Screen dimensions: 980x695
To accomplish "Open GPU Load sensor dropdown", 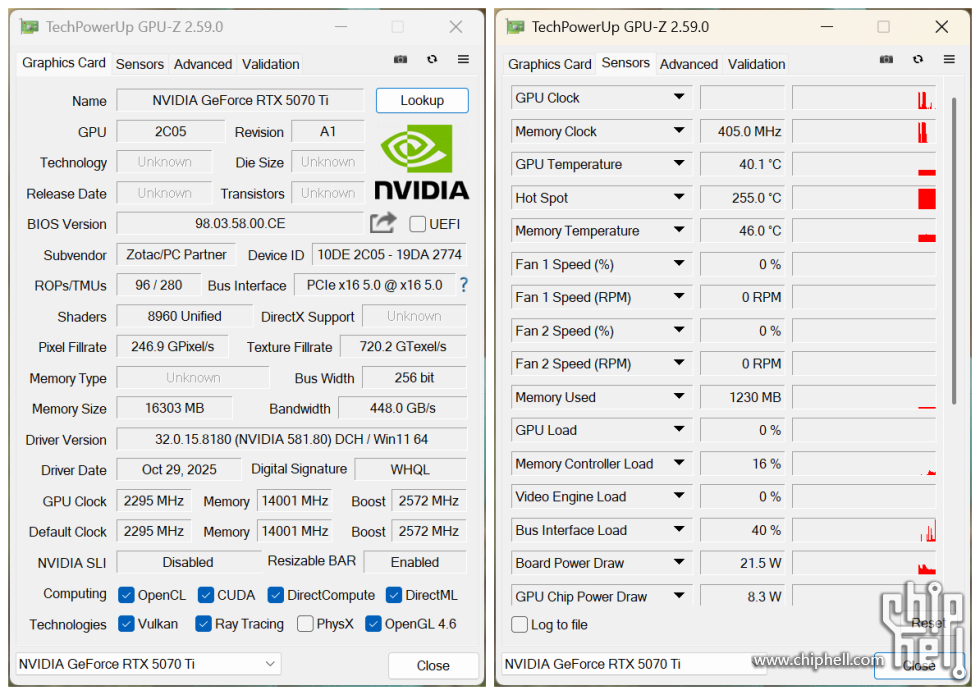I will (679, 429).
